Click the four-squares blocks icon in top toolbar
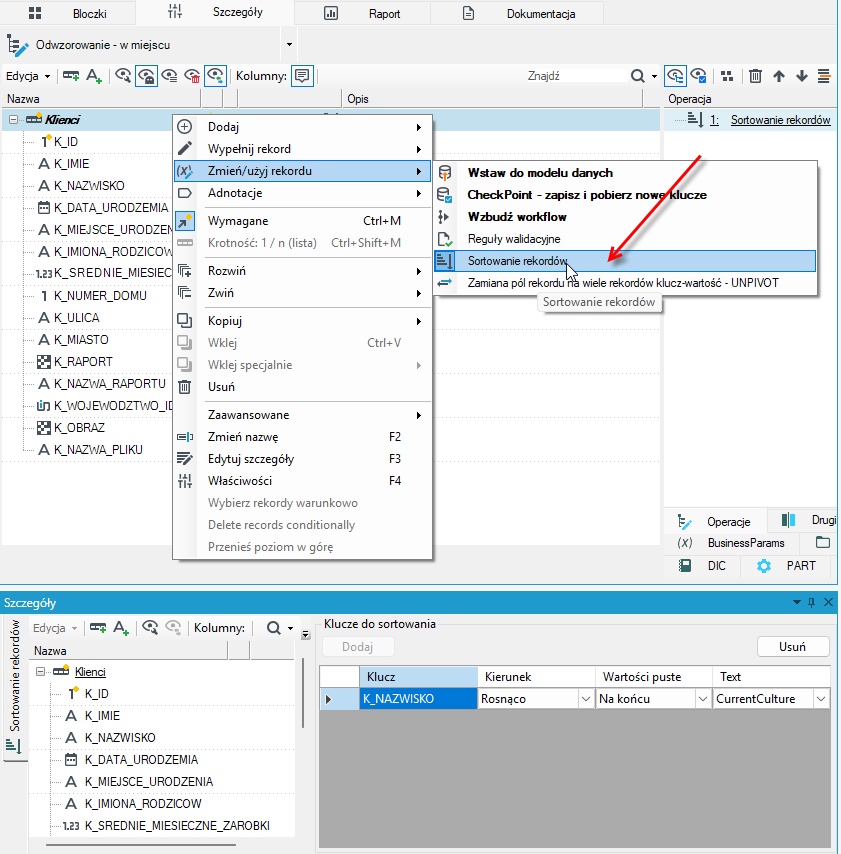 pyautogui.click(x=727, y=76)
